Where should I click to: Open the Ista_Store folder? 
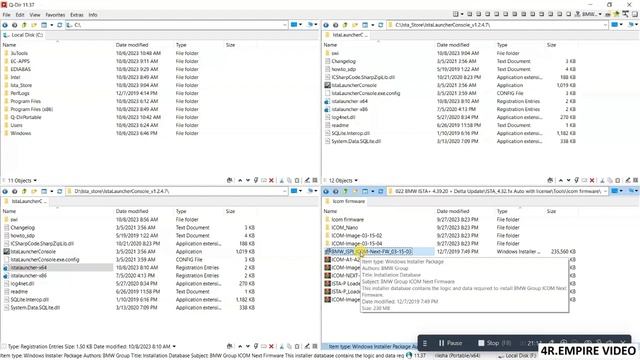click(21, 85)
